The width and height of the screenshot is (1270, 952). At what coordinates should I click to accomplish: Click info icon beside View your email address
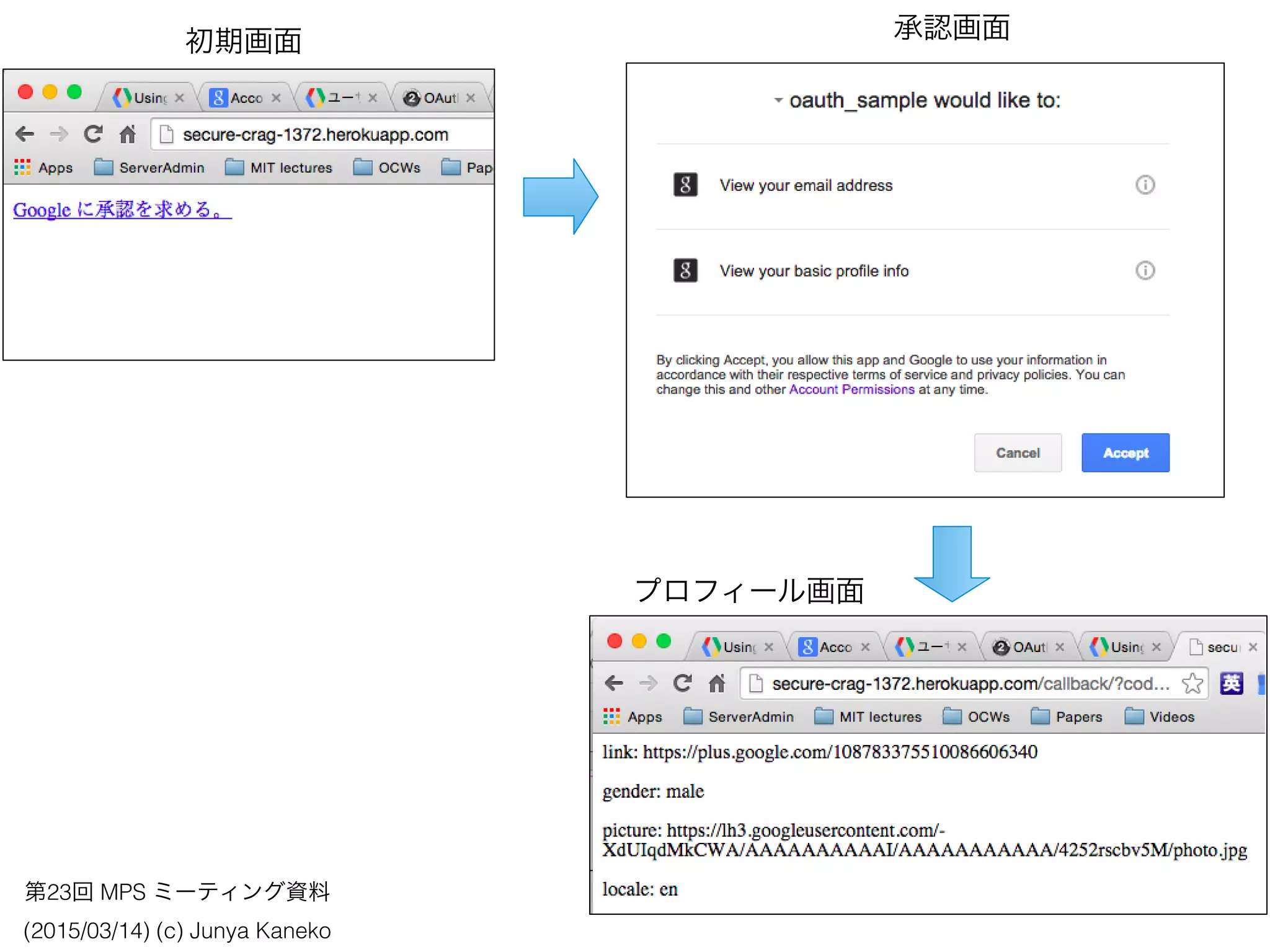pyautogui.click(x=1145, y=185)
